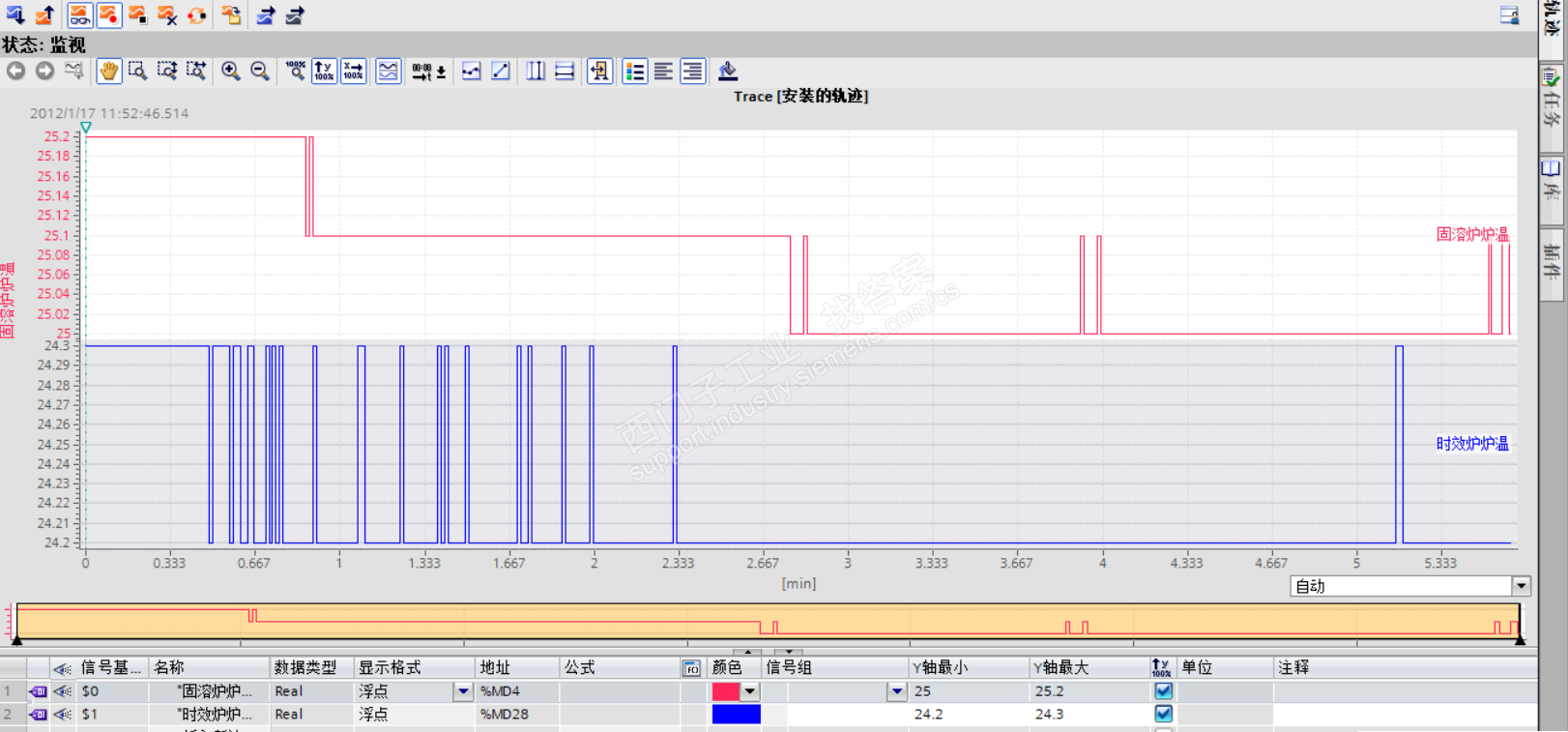The height and width of the screenshot is (732, 1568).
Task: Click the change background color icon
Action: 728,71
